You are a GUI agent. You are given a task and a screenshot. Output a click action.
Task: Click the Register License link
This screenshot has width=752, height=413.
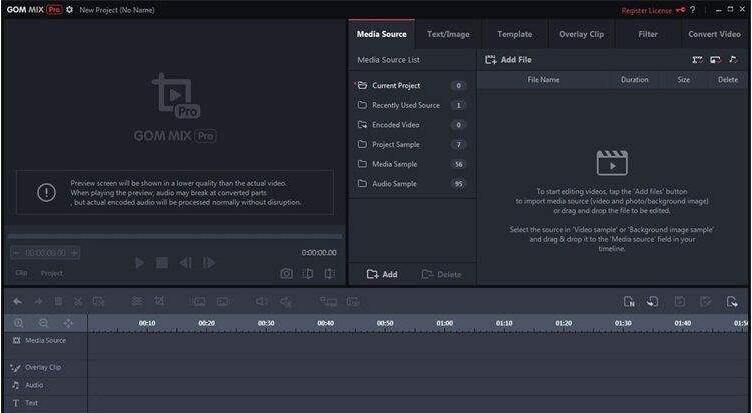653,10
